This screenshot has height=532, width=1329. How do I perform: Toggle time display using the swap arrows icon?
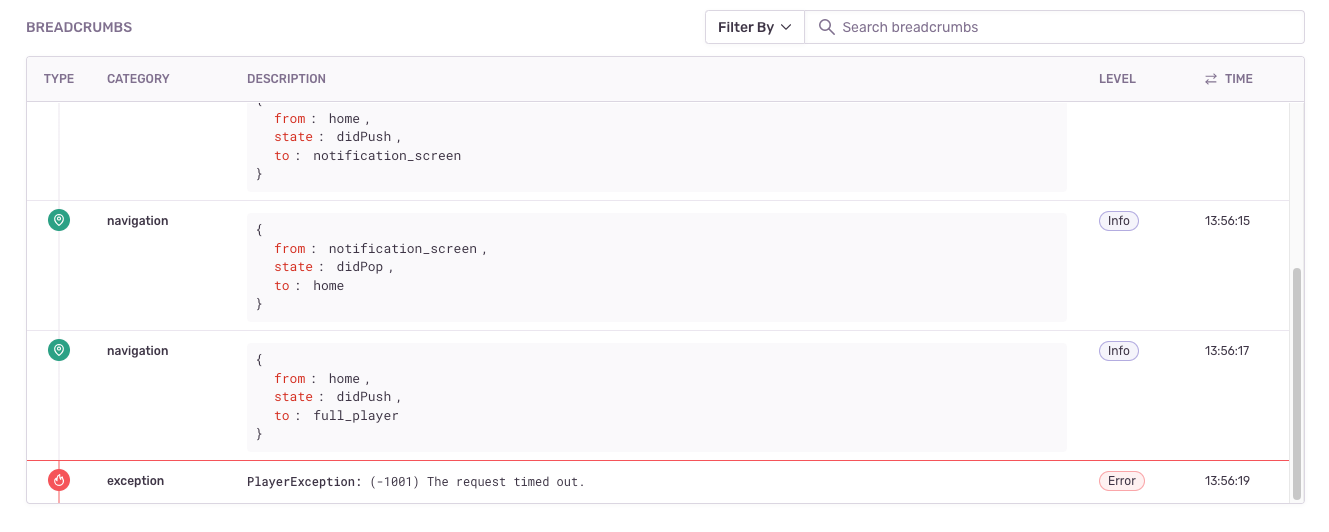[1210, 79]
